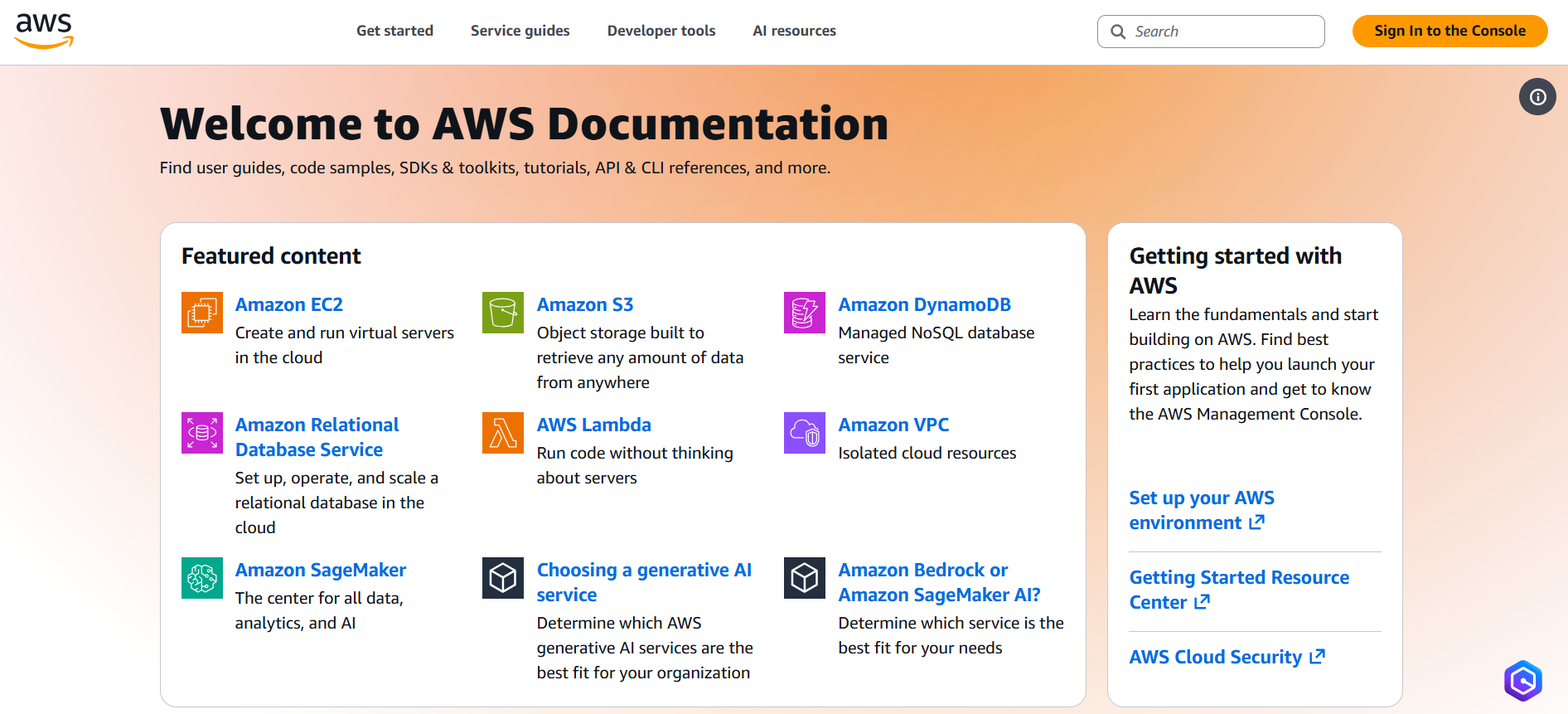Expand the AI resources menu
The image size is (1568, 714).
click(x=794, y=31)
